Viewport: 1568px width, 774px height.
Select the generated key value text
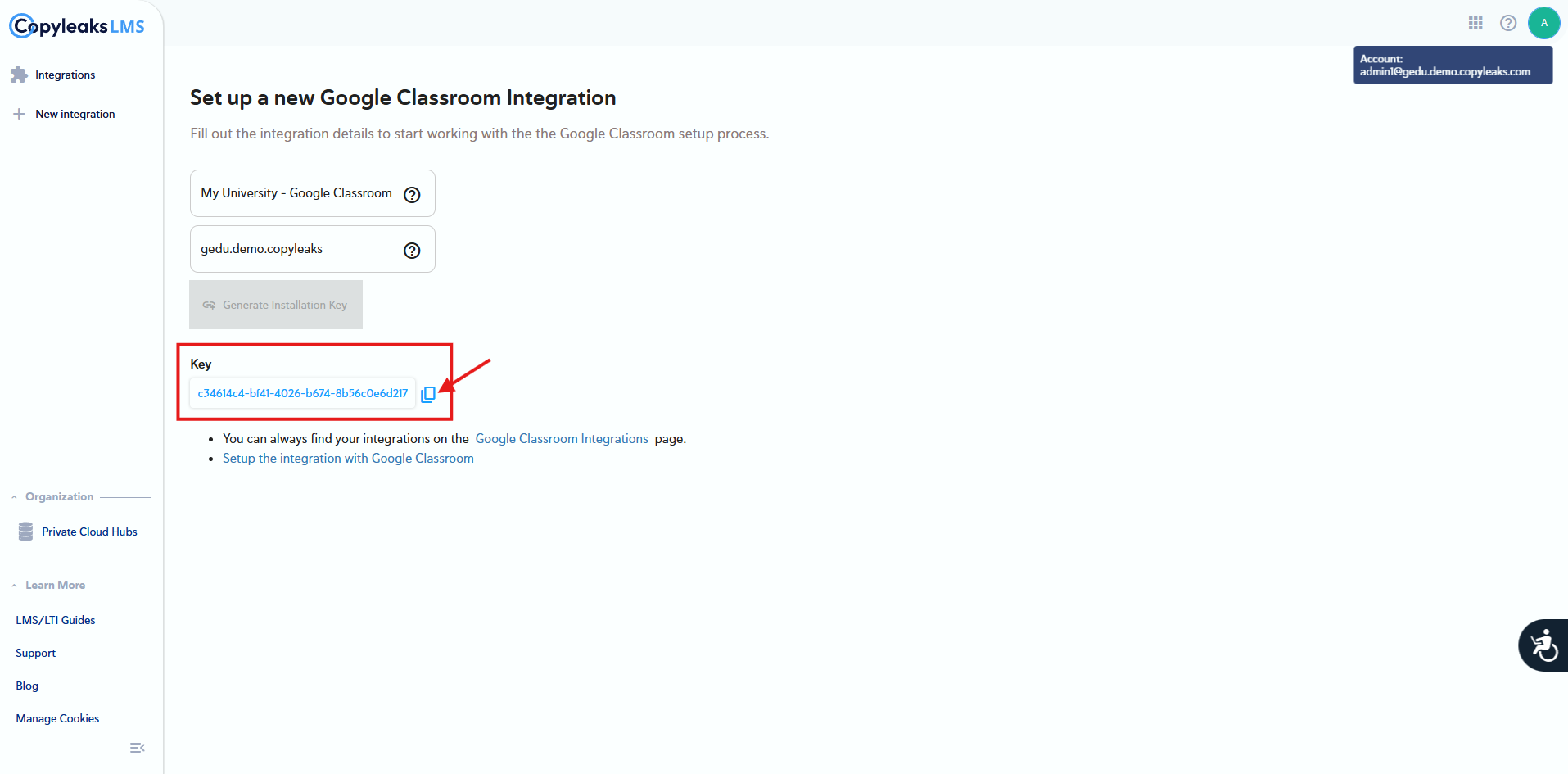[x=303, y=393]
